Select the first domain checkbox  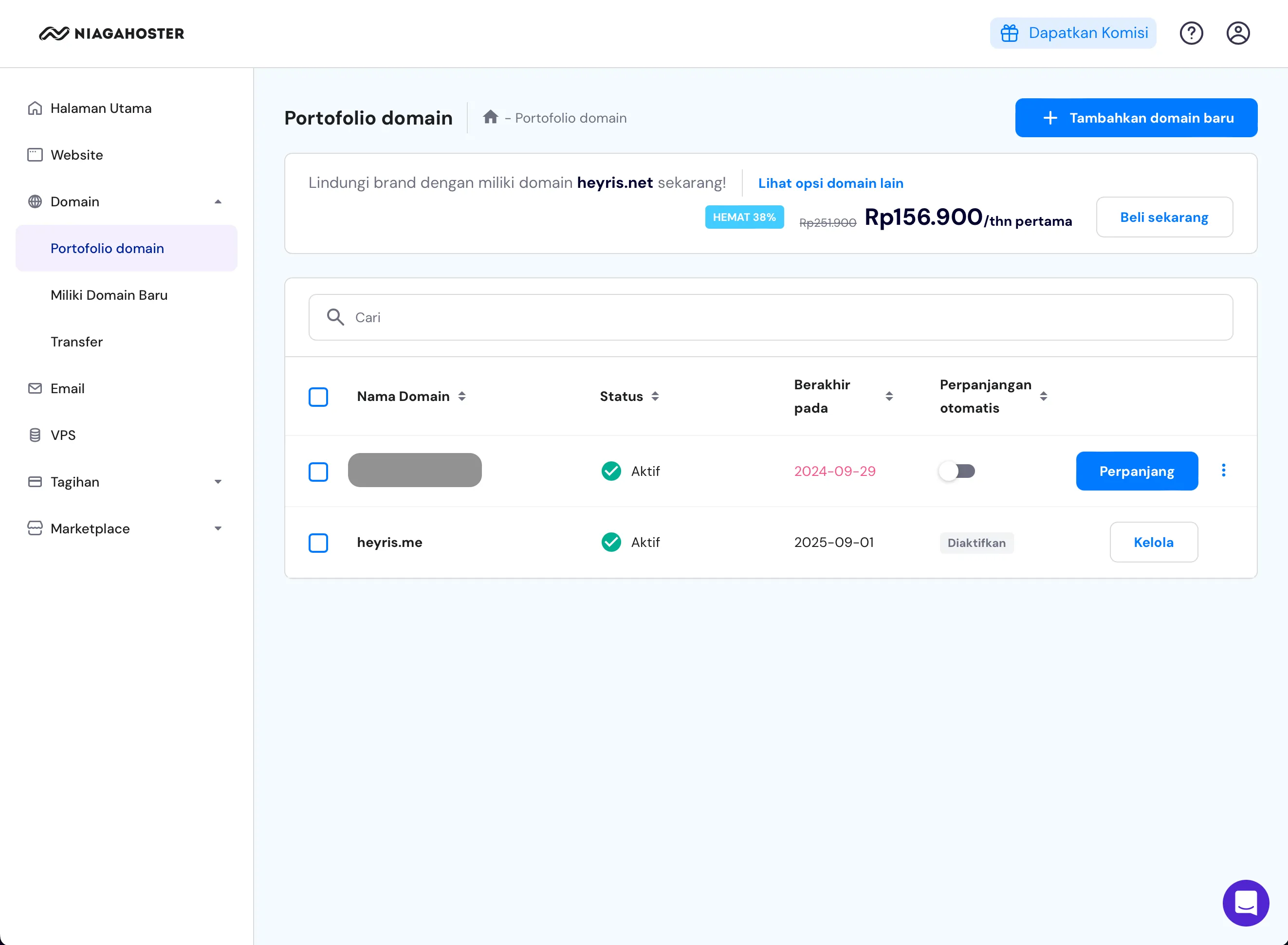pos(318,470)
